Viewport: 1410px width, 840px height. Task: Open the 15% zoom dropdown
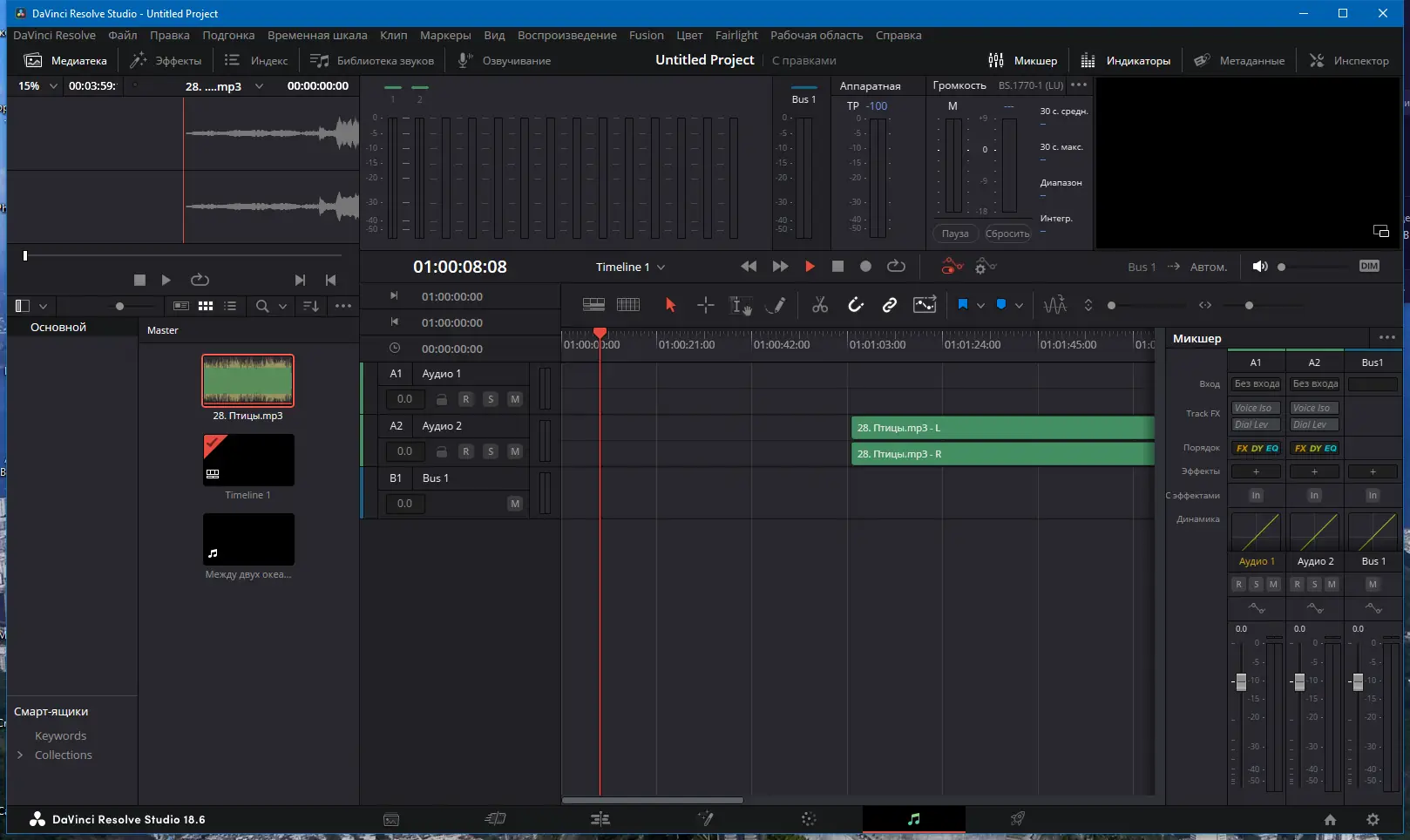[x=37, y=86]
